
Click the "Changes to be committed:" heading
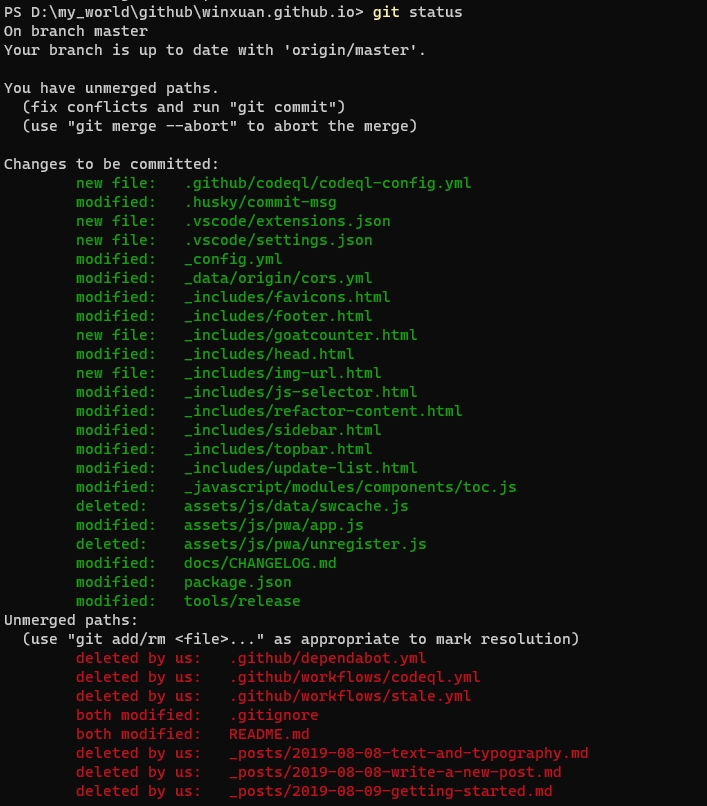(x=112, y=164)
